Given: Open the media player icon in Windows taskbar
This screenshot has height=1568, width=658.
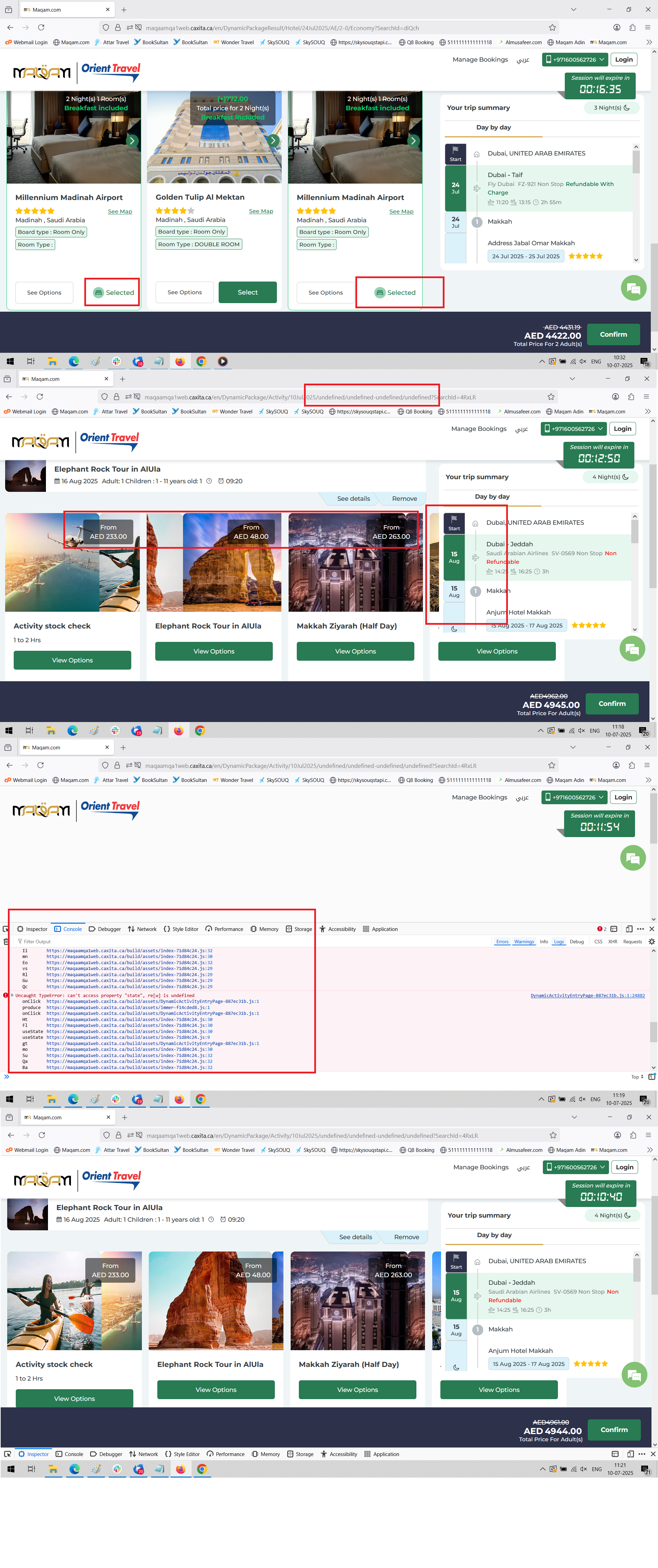Looking at the screenshot, I should 222,362.
